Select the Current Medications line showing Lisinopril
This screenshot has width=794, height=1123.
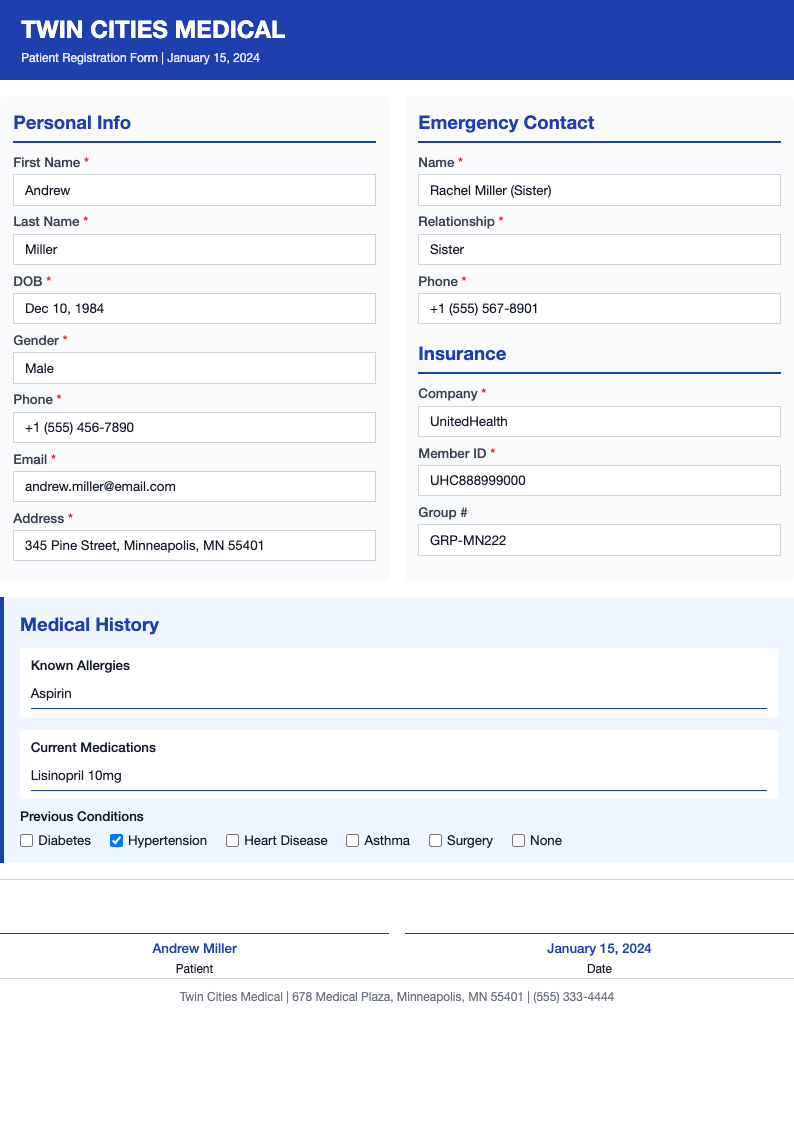pos(397,775)
